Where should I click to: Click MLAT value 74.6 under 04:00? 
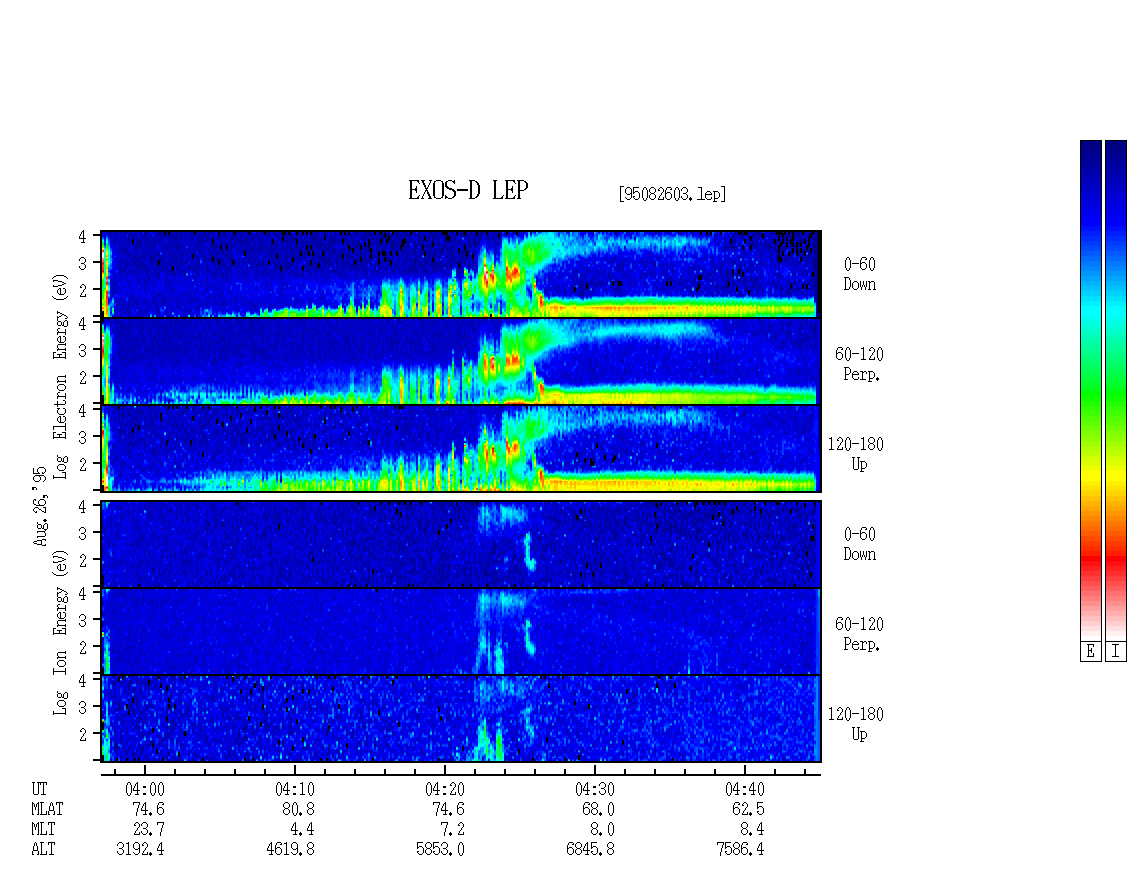click(x=148, y=809)
